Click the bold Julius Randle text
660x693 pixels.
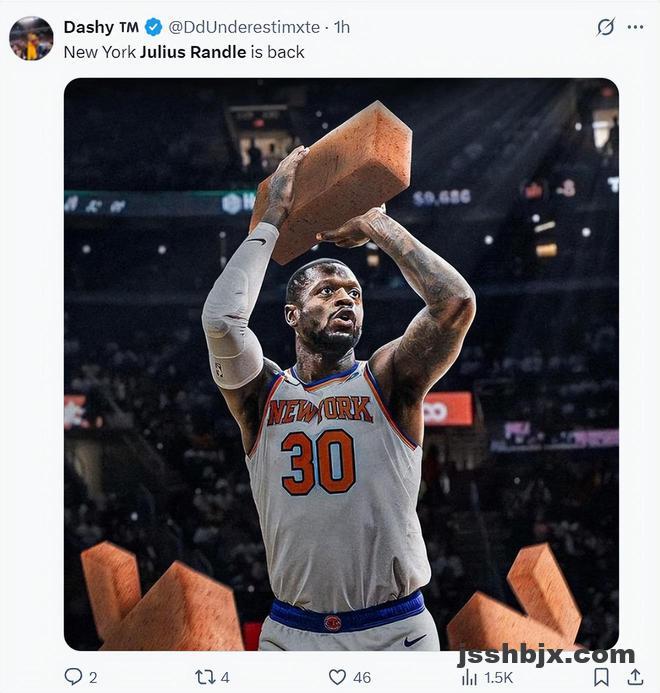[193, 52]
